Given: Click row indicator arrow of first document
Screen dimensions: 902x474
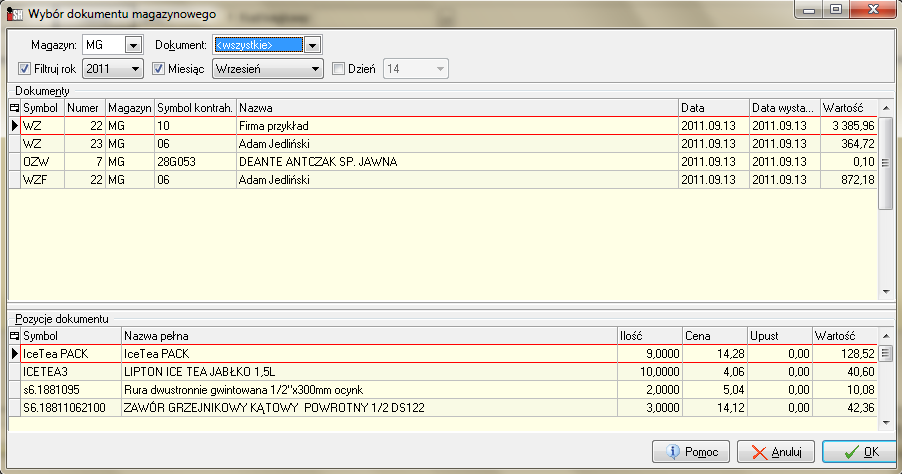Looking at the screenshot, I should click(14, 125).
